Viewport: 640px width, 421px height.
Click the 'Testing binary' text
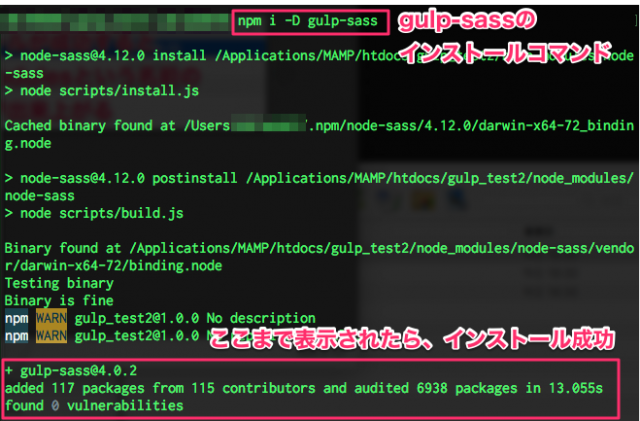59,283
